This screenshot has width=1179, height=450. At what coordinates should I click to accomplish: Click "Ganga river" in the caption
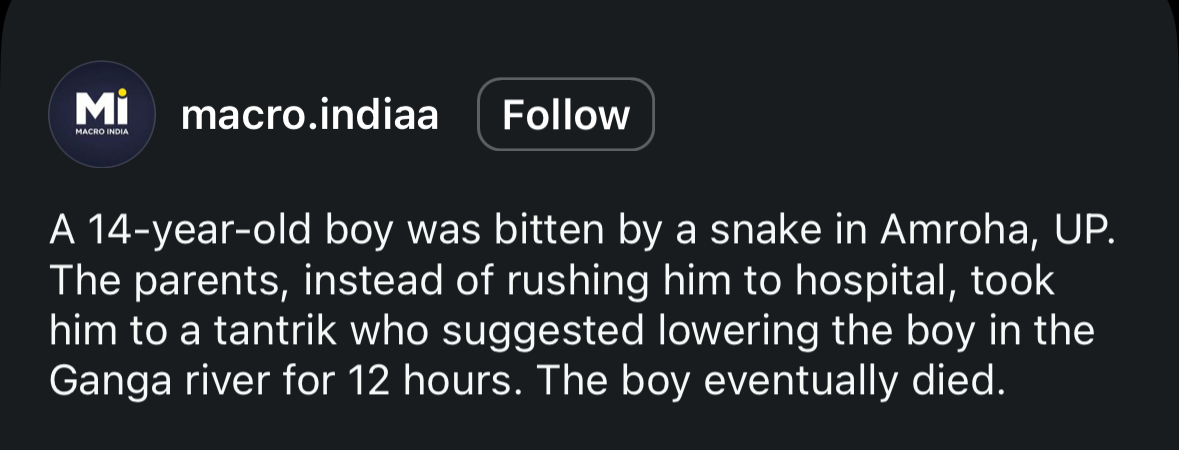pyautogui.click(x=161, y=380)
